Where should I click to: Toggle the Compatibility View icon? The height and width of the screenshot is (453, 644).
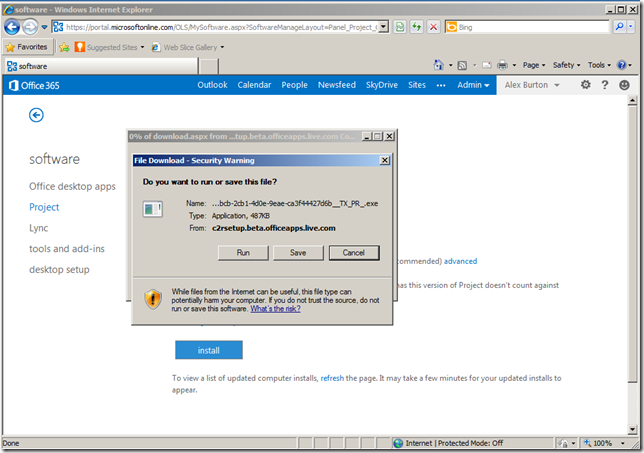[x=400, y=27]
